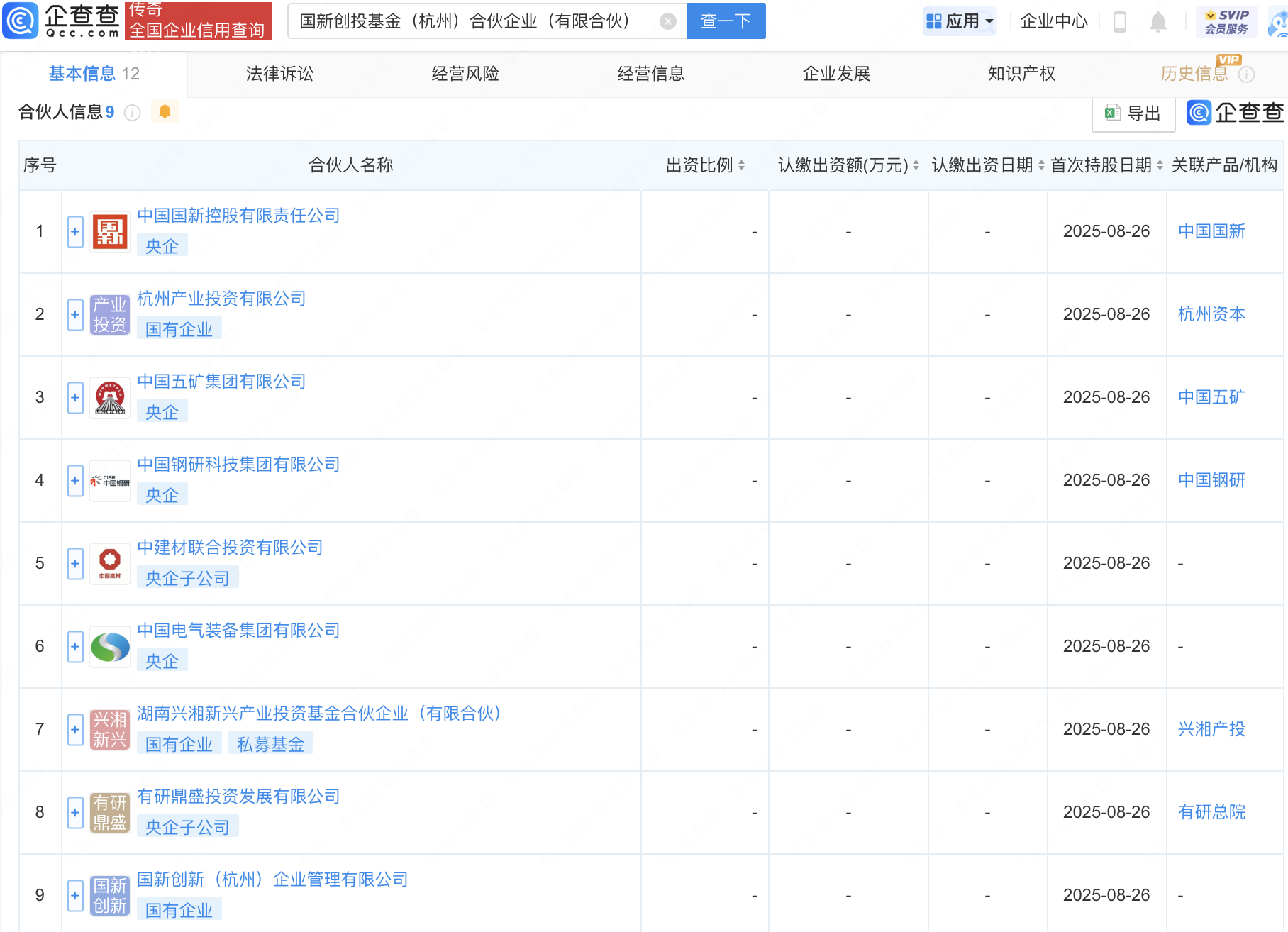1288x932 pixels.
Task: Click the mobile phone icon in header
Action: [x=1120, y=22]
